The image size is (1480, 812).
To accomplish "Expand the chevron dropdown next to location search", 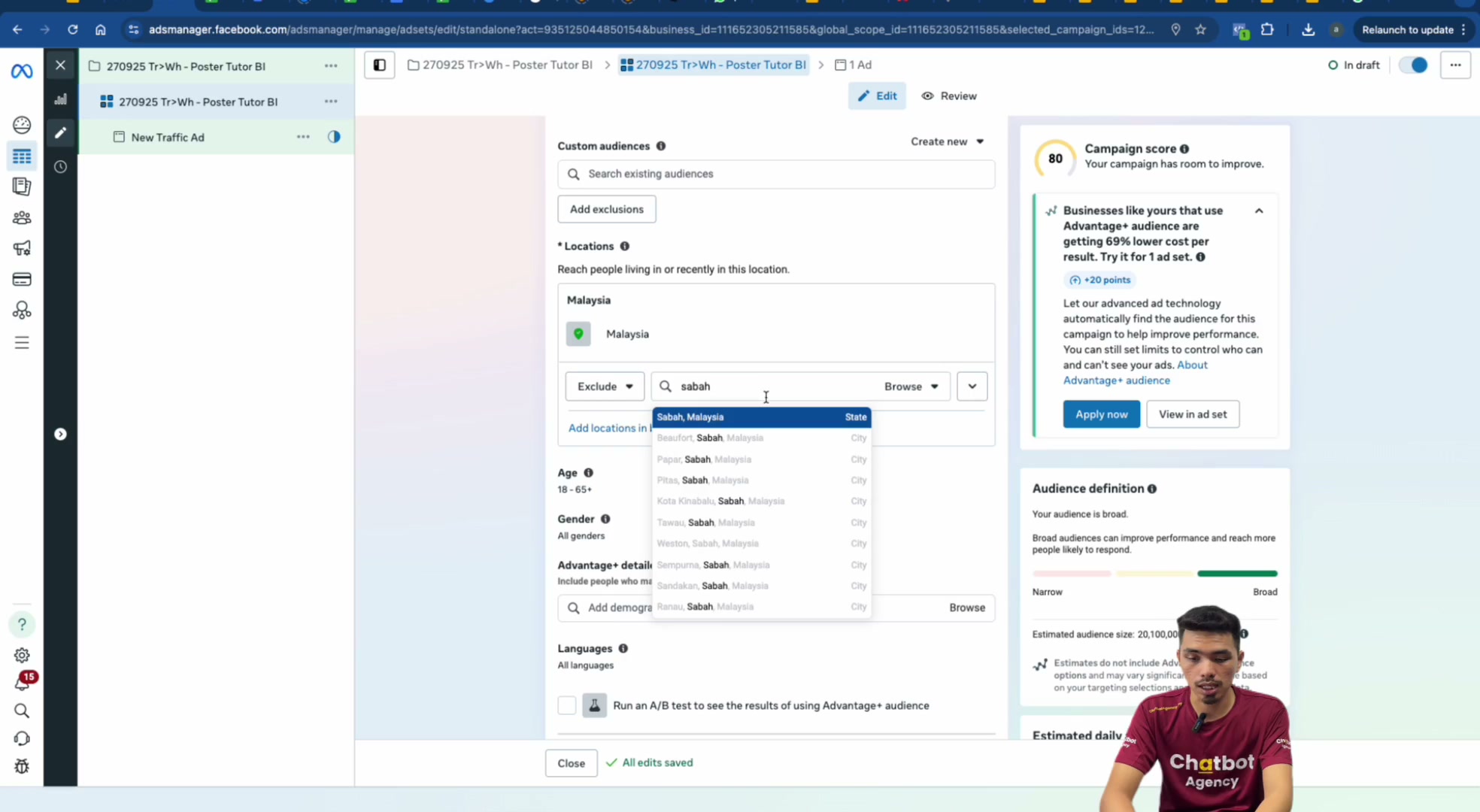I will click(x=972, y=386).
